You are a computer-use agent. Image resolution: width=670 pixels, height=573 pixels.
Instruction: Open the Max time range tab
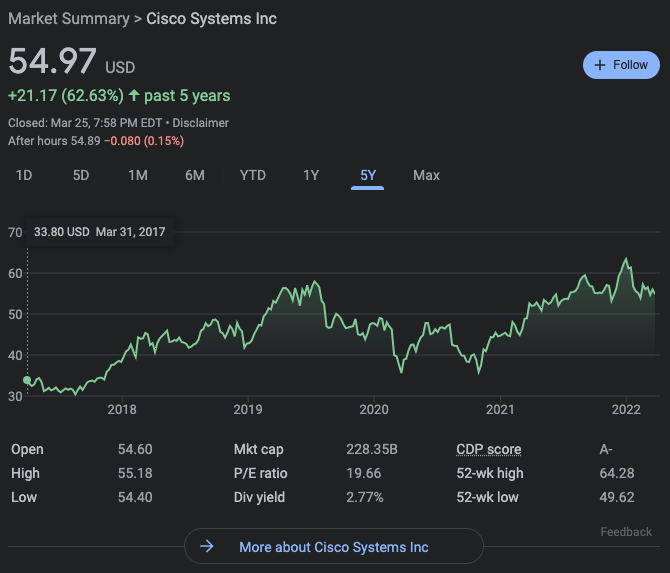point(426,175)
